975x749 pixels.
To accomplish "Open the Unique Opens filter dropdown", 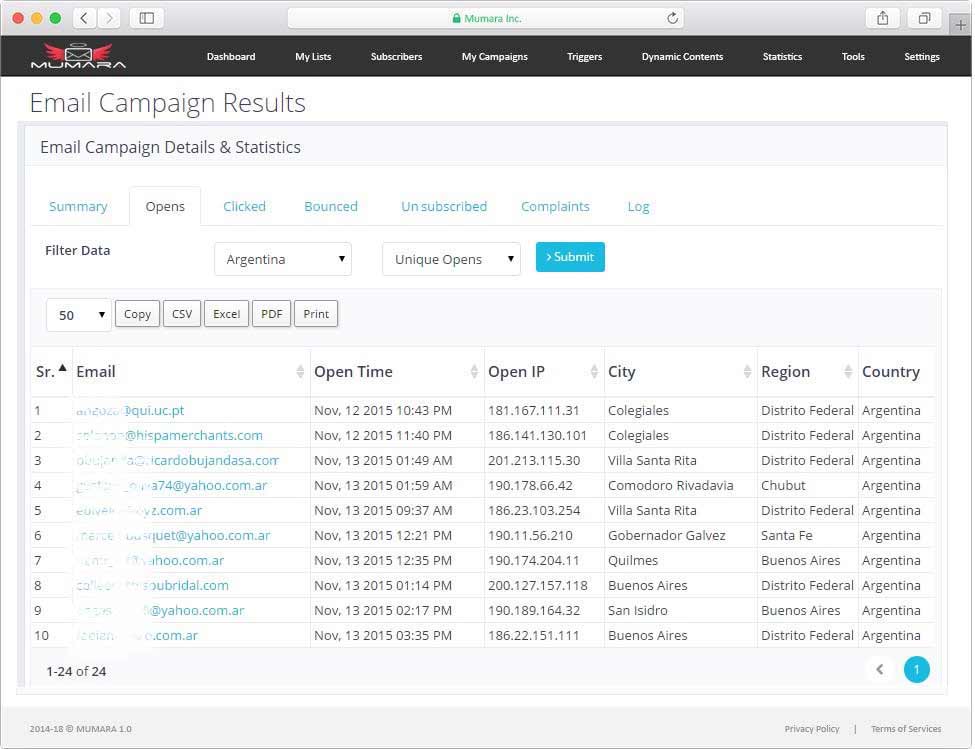I will pos(450,257).
